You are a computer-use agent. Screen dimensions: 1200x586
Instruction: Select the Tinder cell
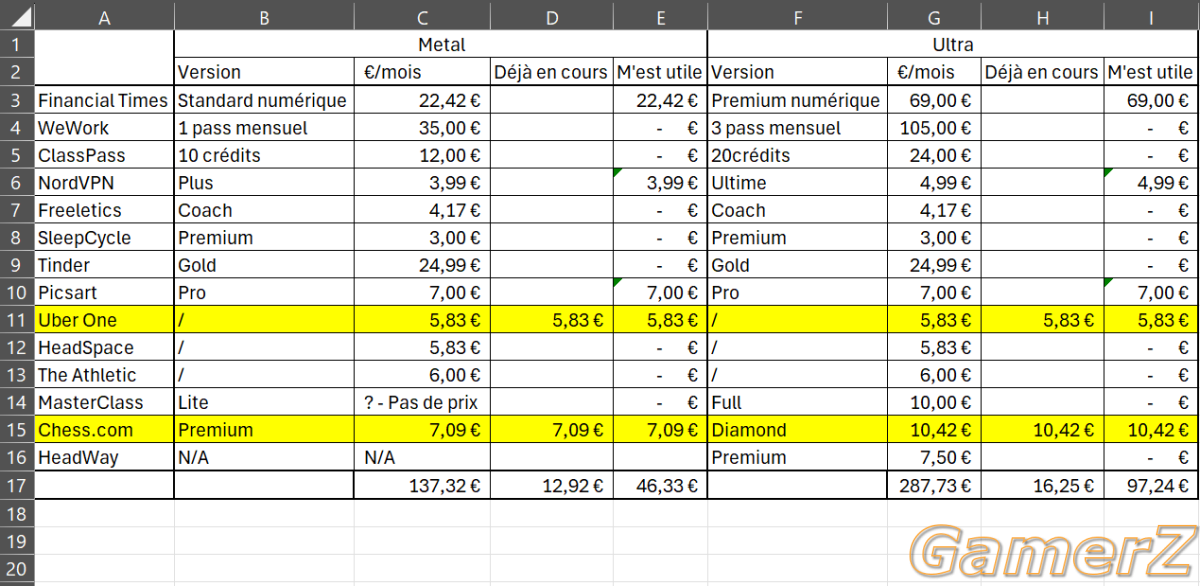click(x=104, y=265)
